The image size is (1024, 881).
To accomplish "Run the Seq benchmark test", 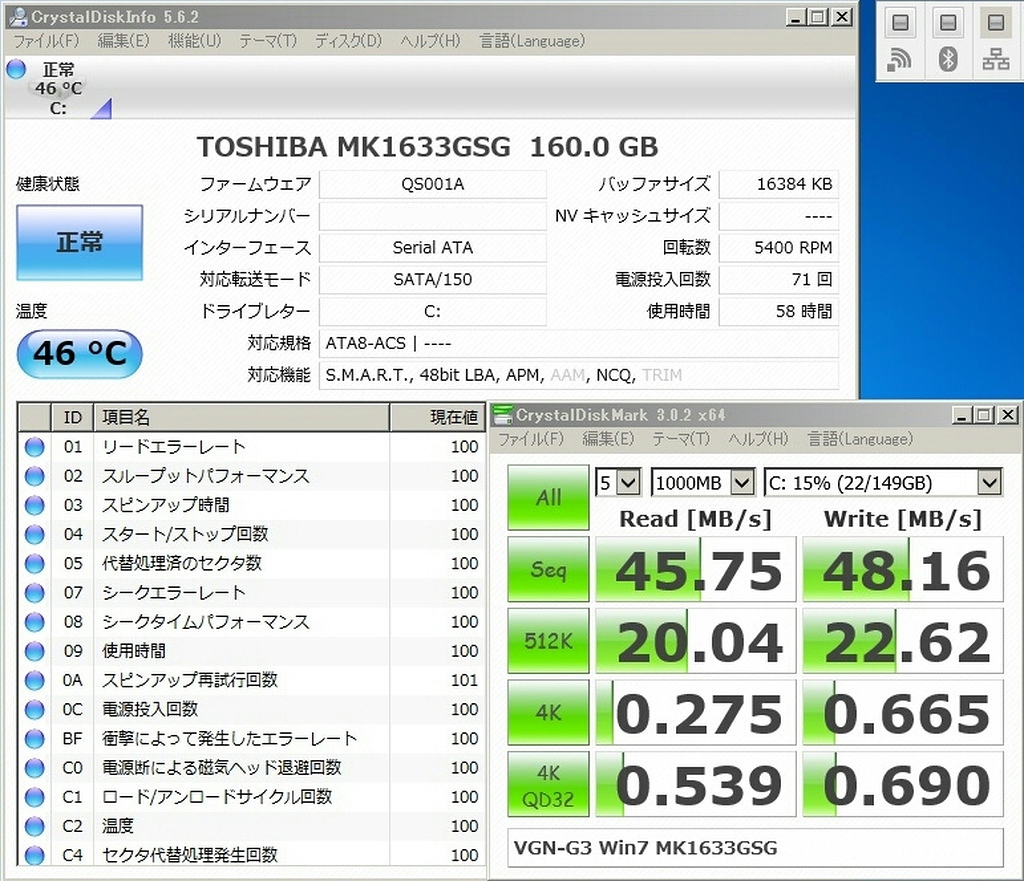I will [x=548, y=569].
